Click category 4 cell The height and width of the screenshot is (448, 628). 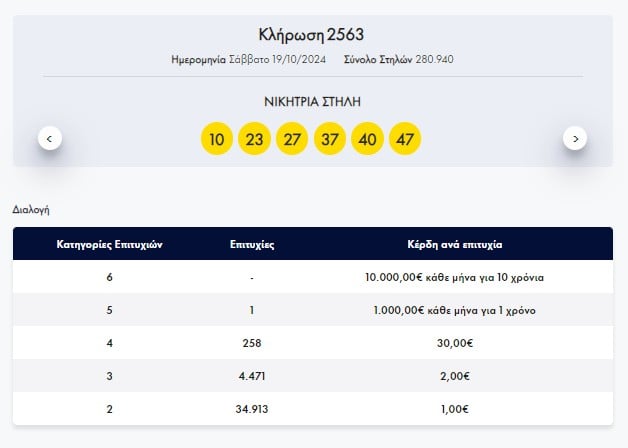click(109, 343)
